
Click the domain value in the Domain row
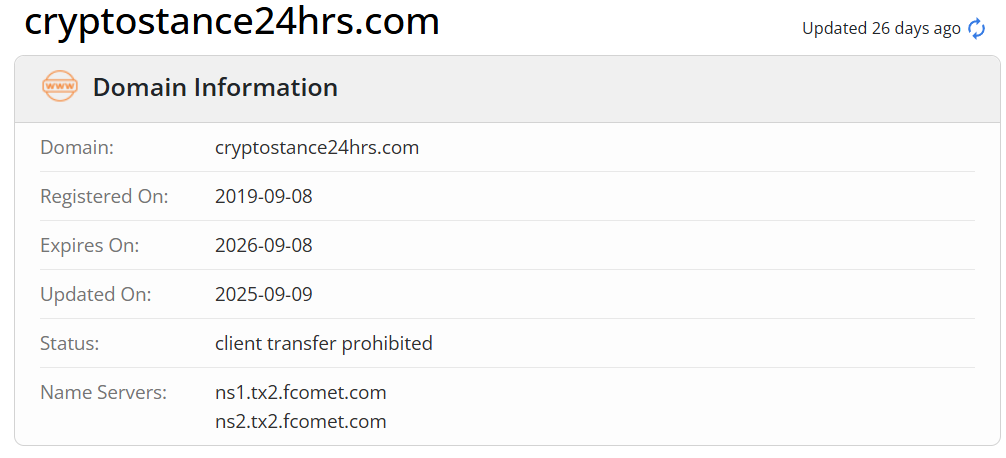[316, 147]
